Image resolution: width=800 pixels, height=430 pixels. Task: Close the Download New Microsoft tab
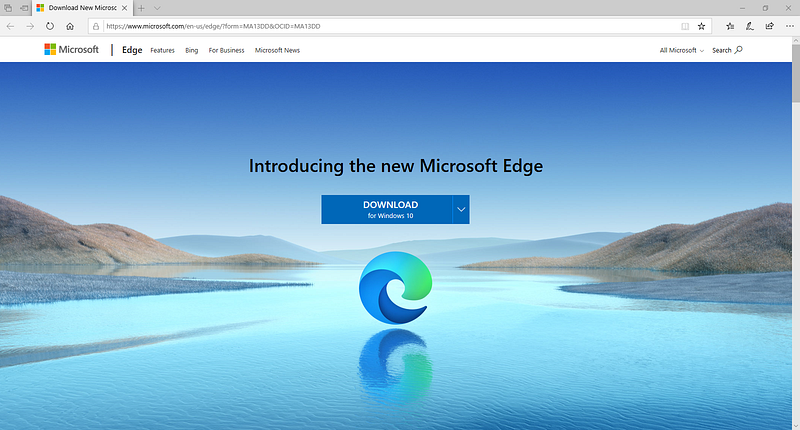(x=124, y=8)
